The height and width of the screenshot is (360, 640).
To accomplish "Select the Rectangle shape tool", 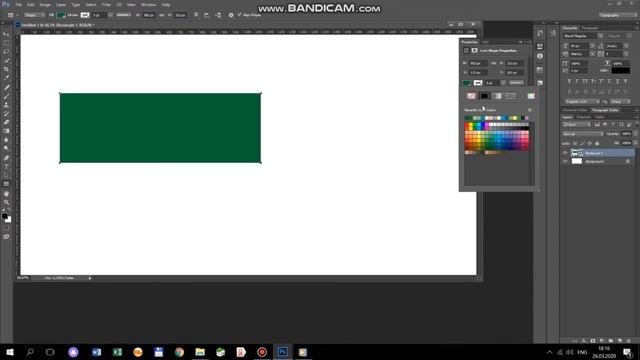I will (x=6, y=184).
